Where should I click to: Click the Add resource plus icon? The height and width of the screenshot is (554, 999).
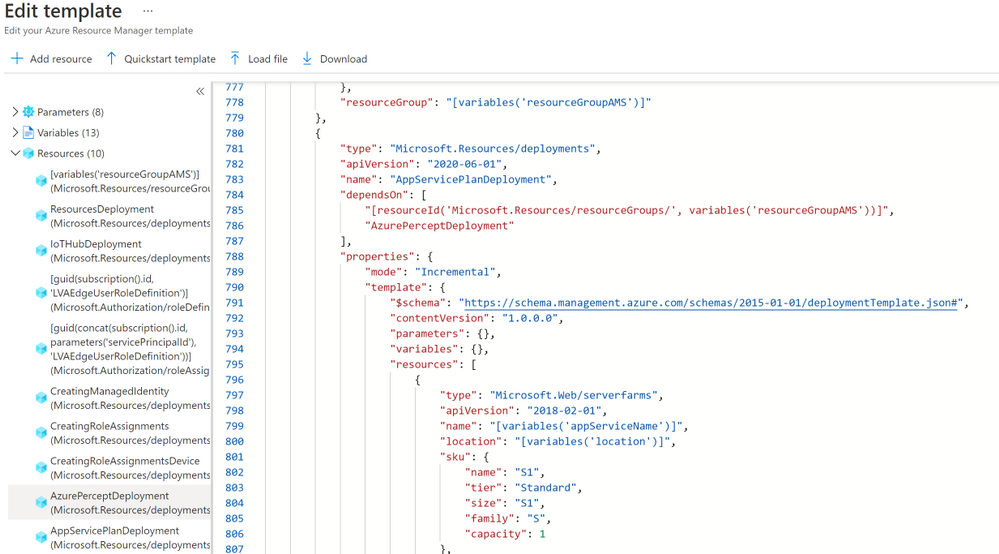coord(17,59)
